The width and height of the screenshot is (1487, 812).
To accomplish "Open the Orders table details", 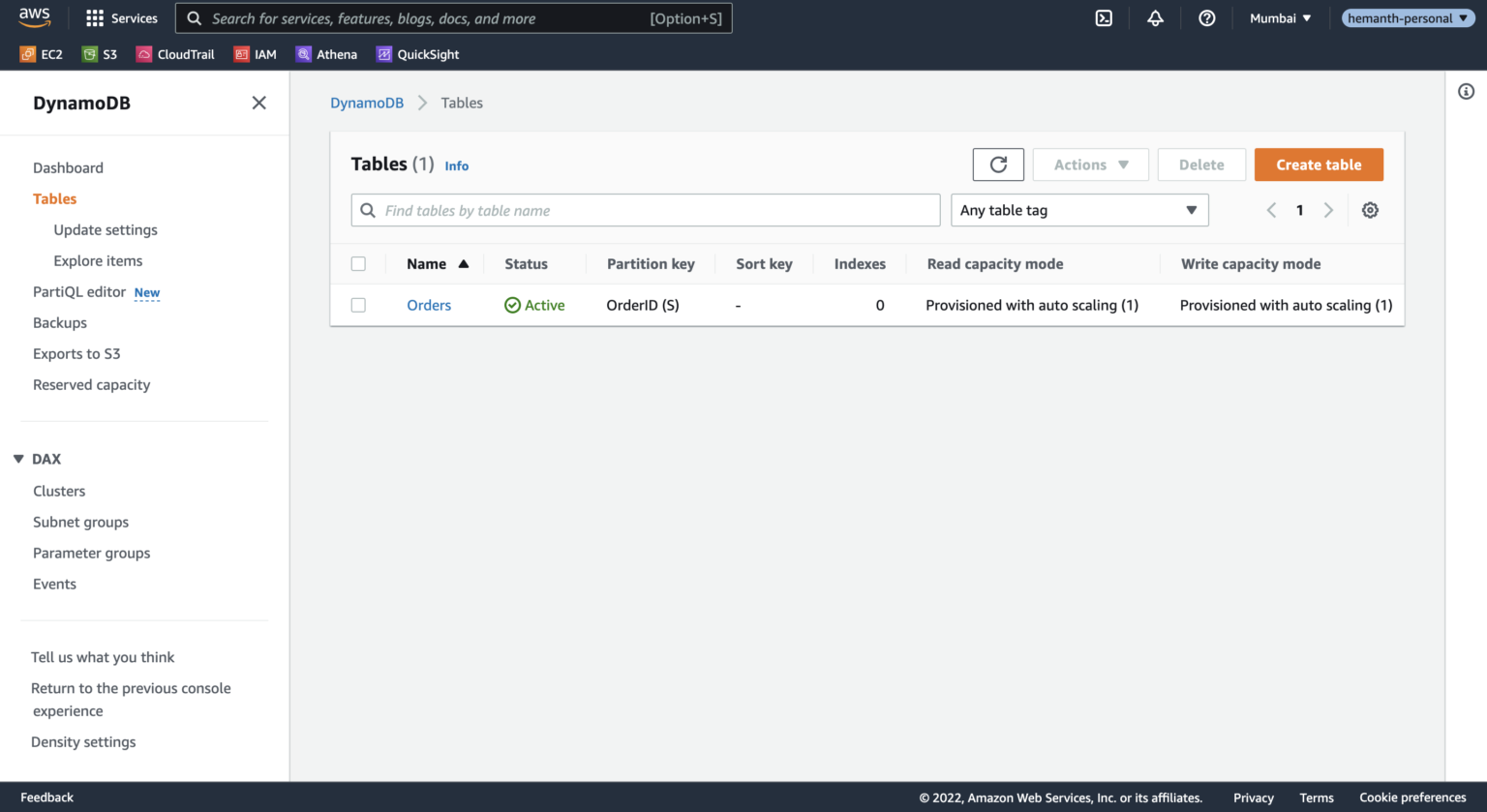I will (429, 304).
